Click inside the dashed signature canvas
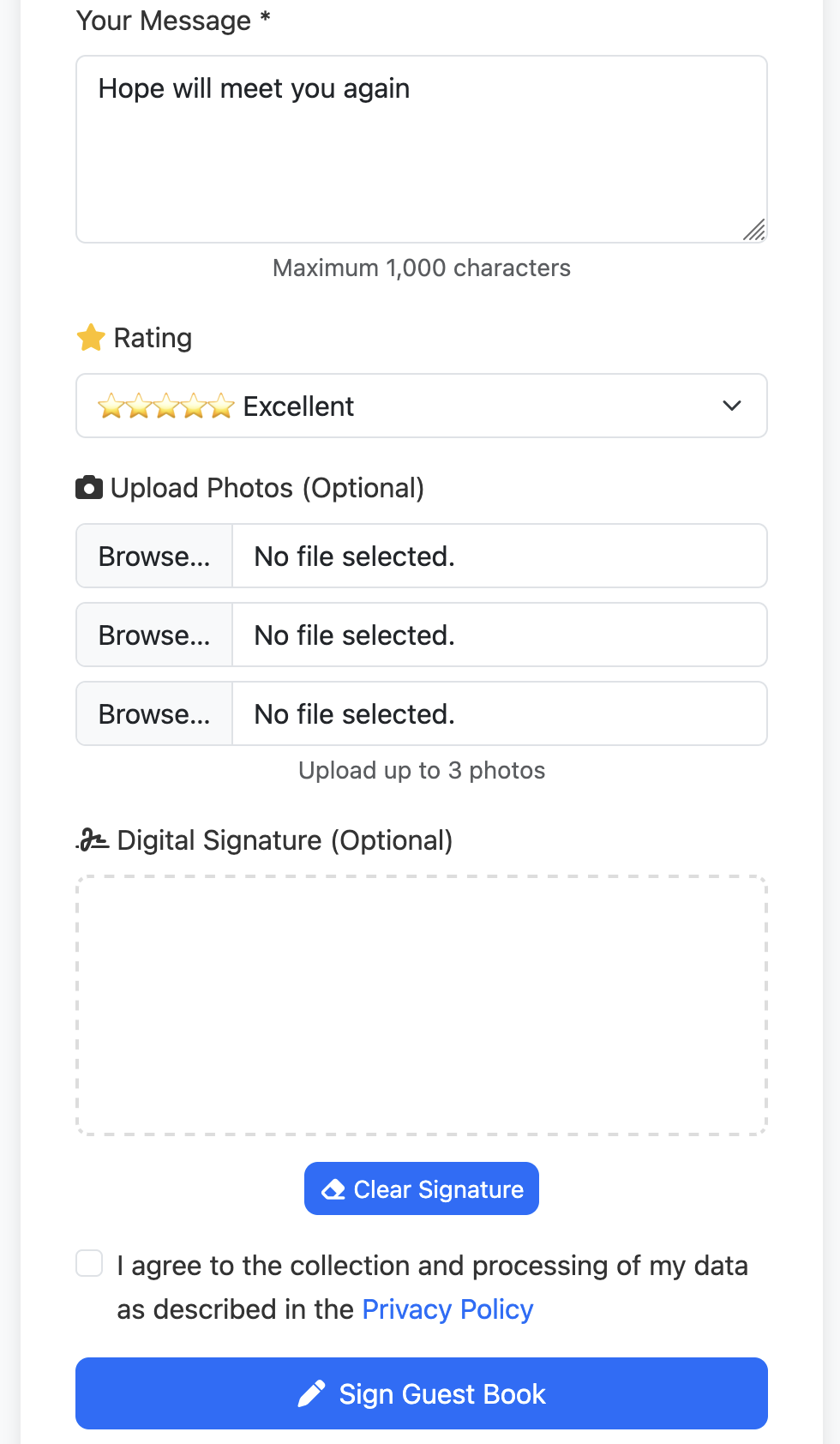 420,1005
